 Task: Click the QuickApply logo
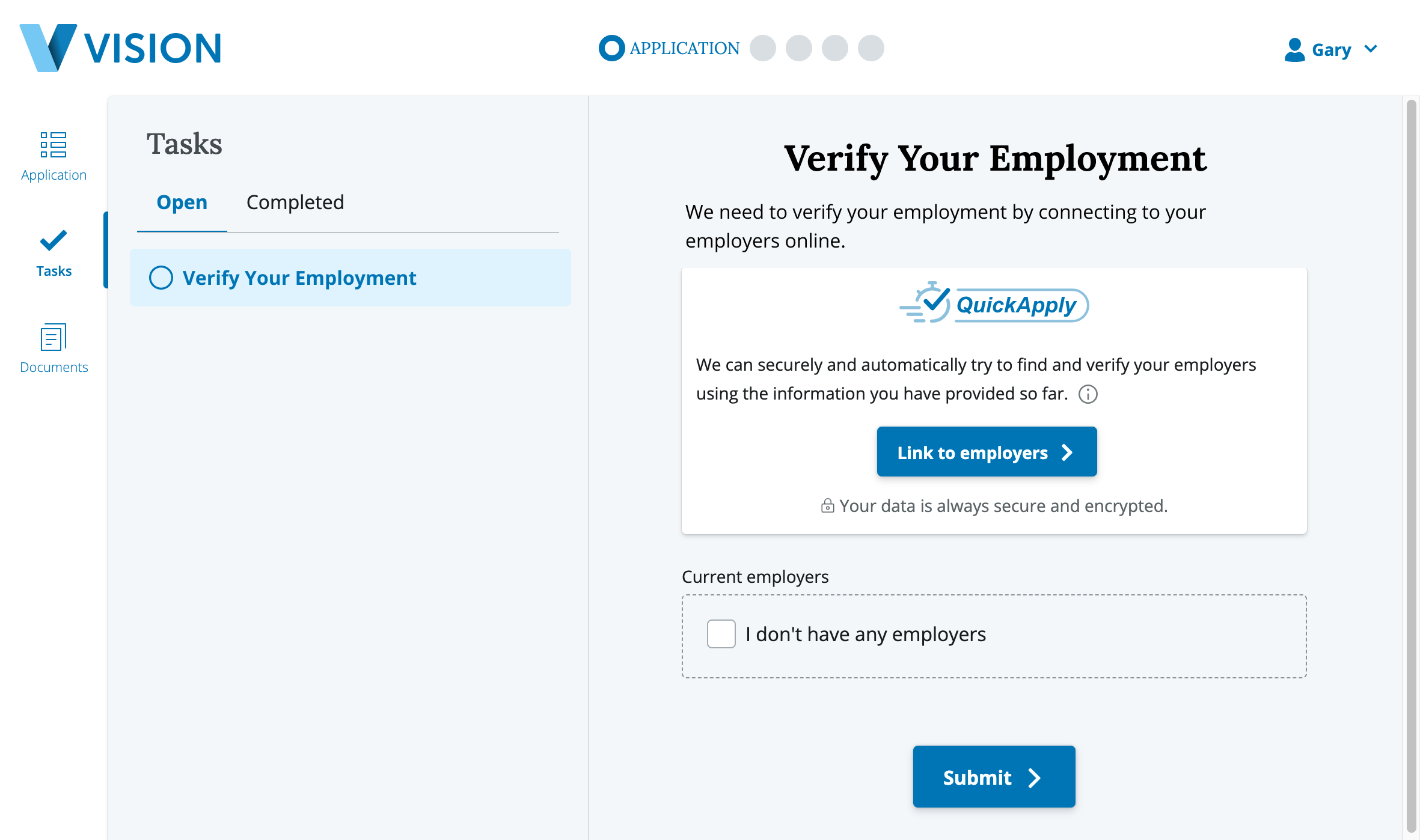[994, 304]
